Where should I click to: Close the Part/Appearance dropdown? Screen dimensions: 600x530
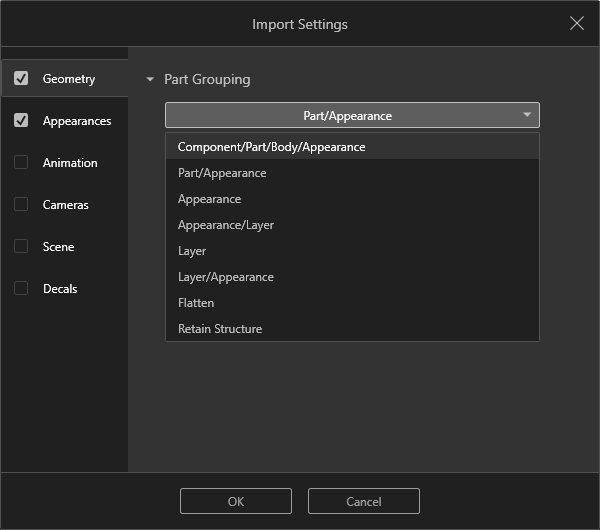352,115
